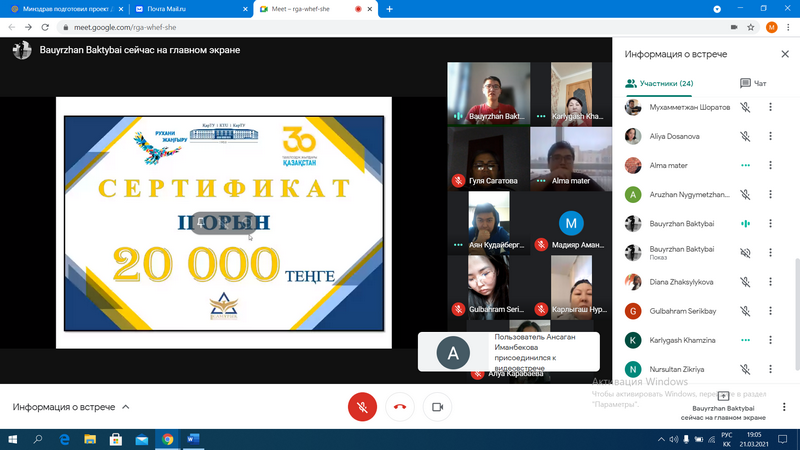Open Windows notification center
Screen dimensions: 800x450
click(x=783, y=439)
